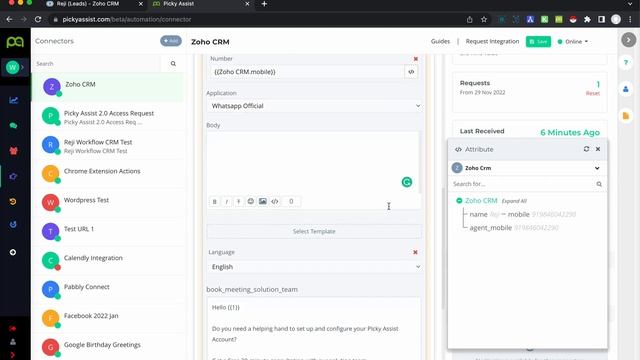Insert image via Body toolbar icon
This screenshot has height=360, width=640.
(x=263, y=201)
